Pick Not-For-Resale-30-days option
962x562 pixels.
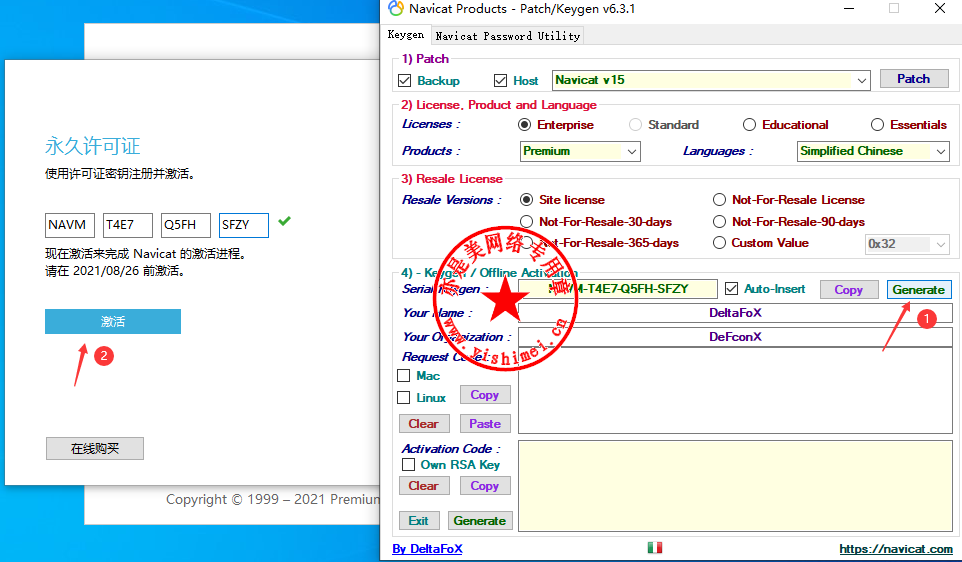tap(526, 221)
